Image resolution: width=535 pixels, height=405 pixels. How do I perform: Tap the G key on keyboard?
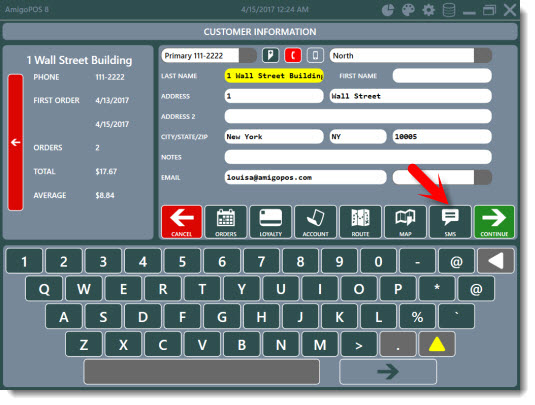[222, 317]
